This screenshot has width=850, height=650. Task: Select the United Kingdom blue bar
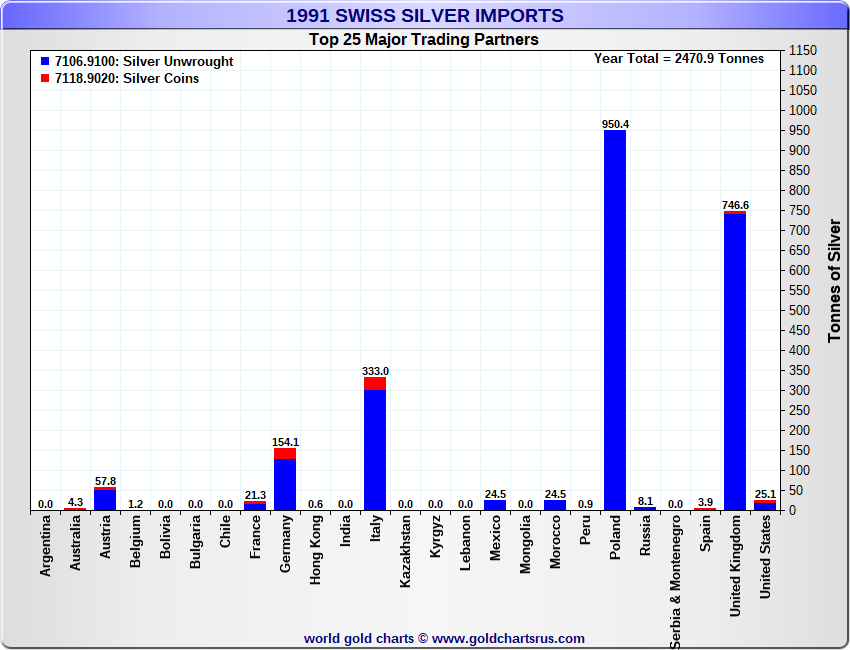735,362
